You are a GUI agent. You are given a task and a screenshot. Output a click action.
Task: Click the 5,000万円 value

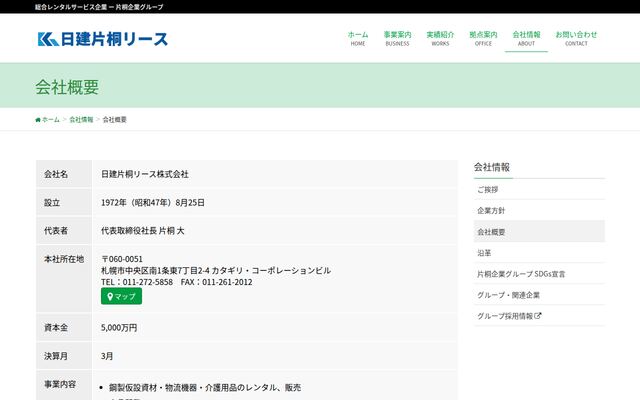pos(119,327)
